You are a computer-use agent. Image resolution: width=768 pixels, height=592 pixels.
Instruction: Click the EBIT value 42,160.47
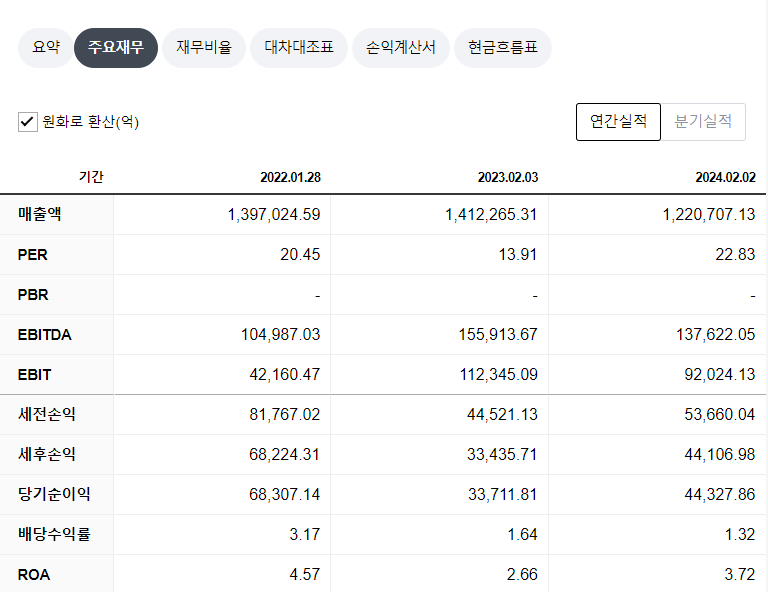click(x=285, y=375)
